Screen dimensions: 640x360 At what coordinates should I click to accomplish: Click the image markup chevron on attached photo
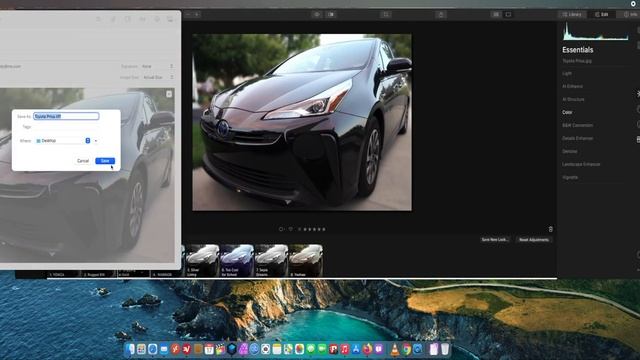pos(169,94)
